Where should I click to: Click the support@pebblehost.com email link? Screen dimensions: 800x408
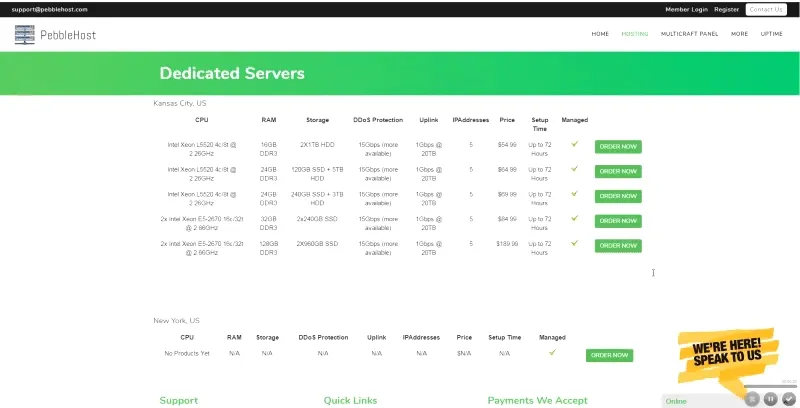click(x=49, y=10)
